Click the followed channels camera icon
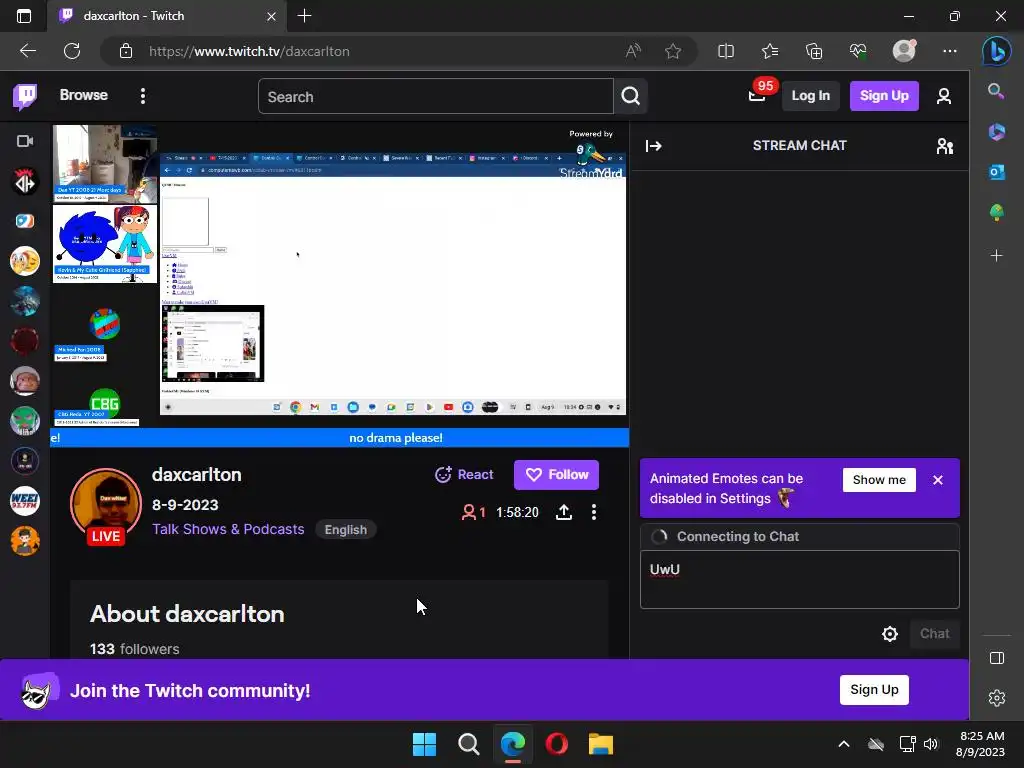Screen dimensions: 1024x768 pos(25,141)
